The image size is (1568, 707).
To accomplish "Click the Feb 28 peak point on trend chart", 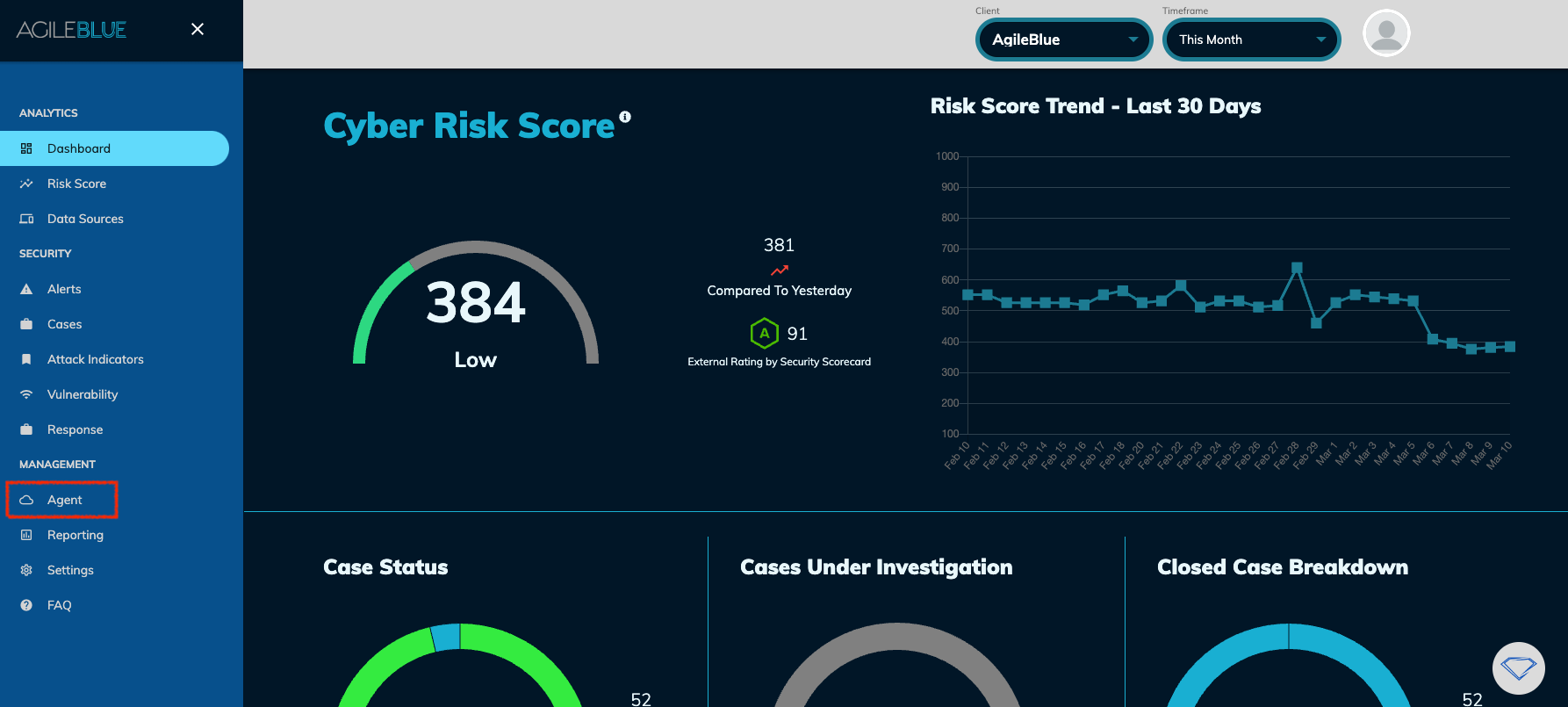I will point(1297,268).
